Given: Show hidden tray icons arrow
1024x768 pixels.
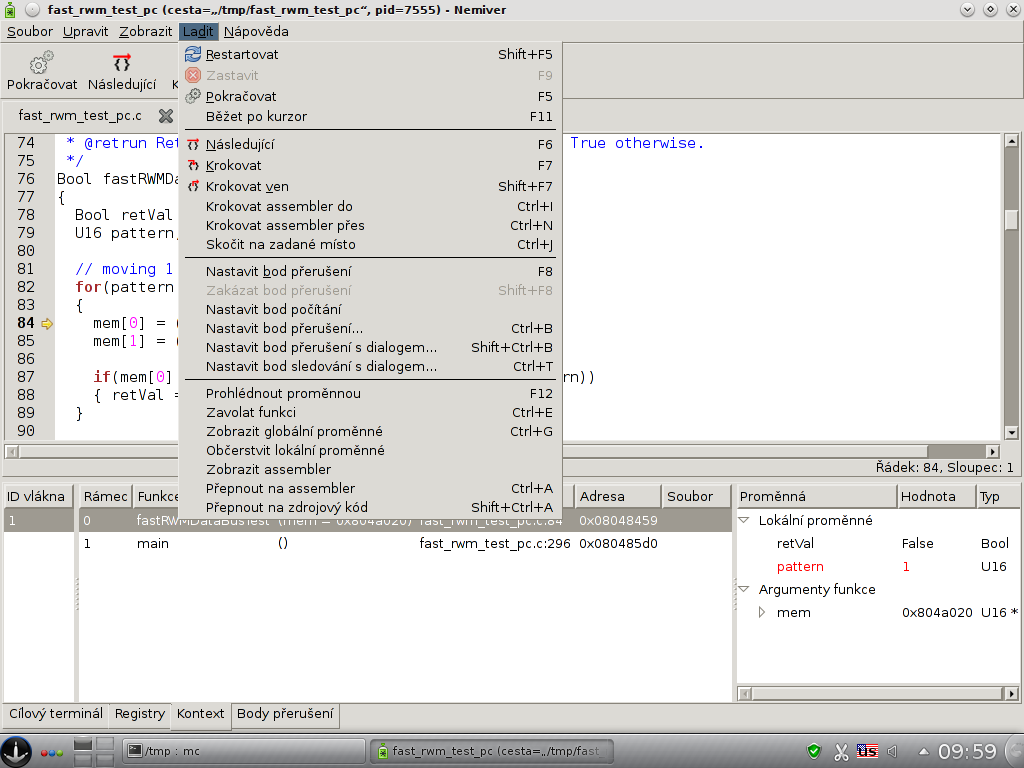Looking at the screenshot, I should click(x=923, y=751).
